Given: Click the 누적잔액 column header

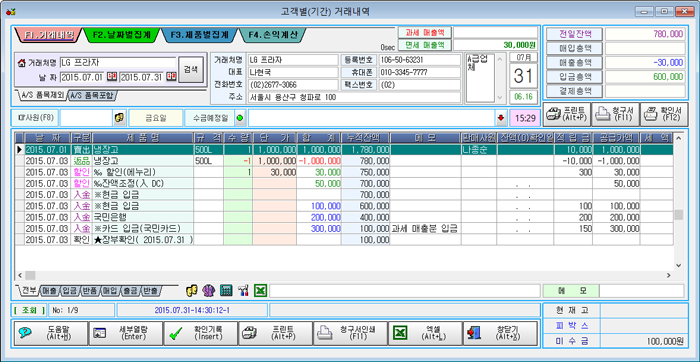Looking at the screenshot, I should click(x=366, y=137).
